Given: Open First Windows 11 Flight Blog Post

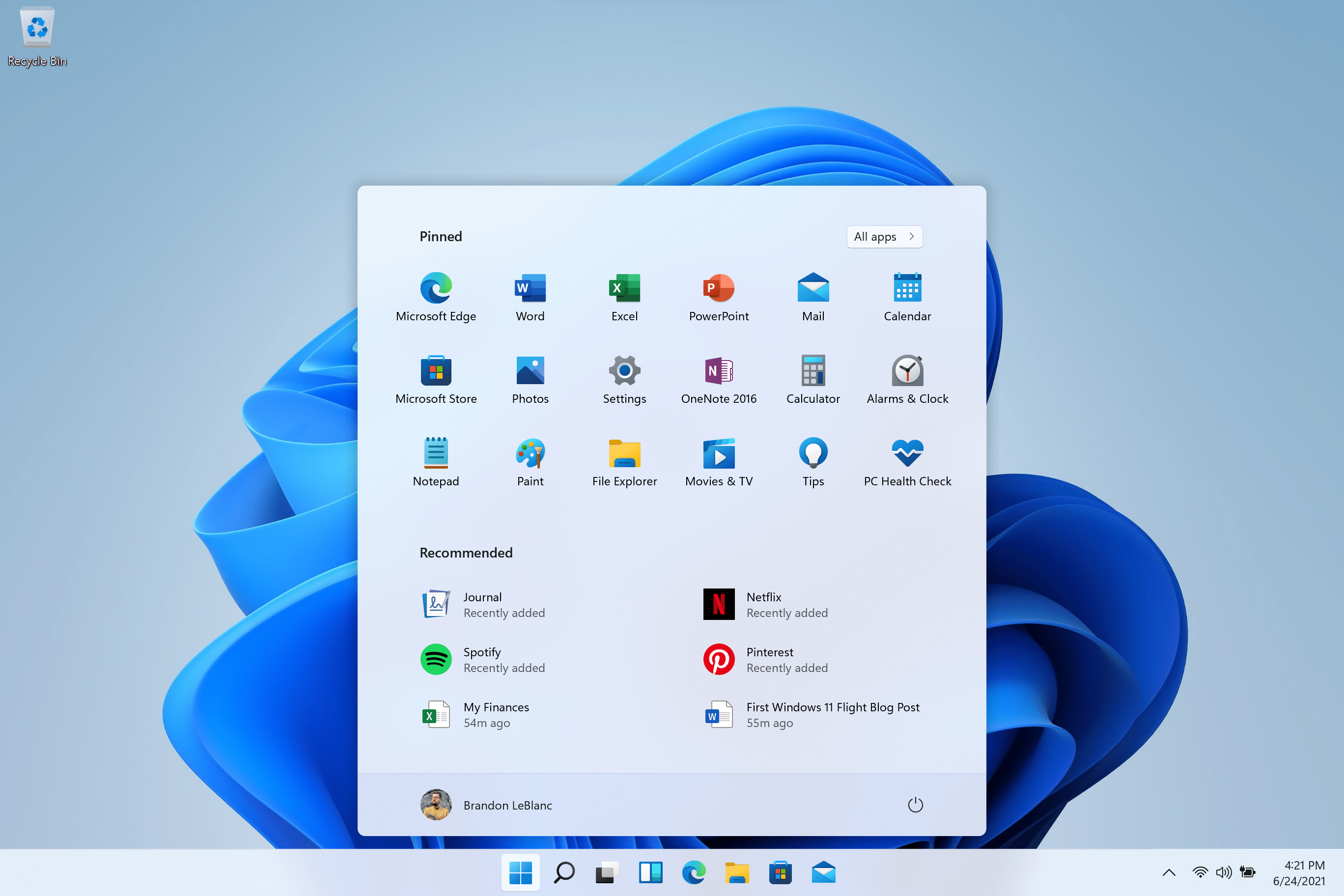Looking at the screenshot, I should 833,714.
